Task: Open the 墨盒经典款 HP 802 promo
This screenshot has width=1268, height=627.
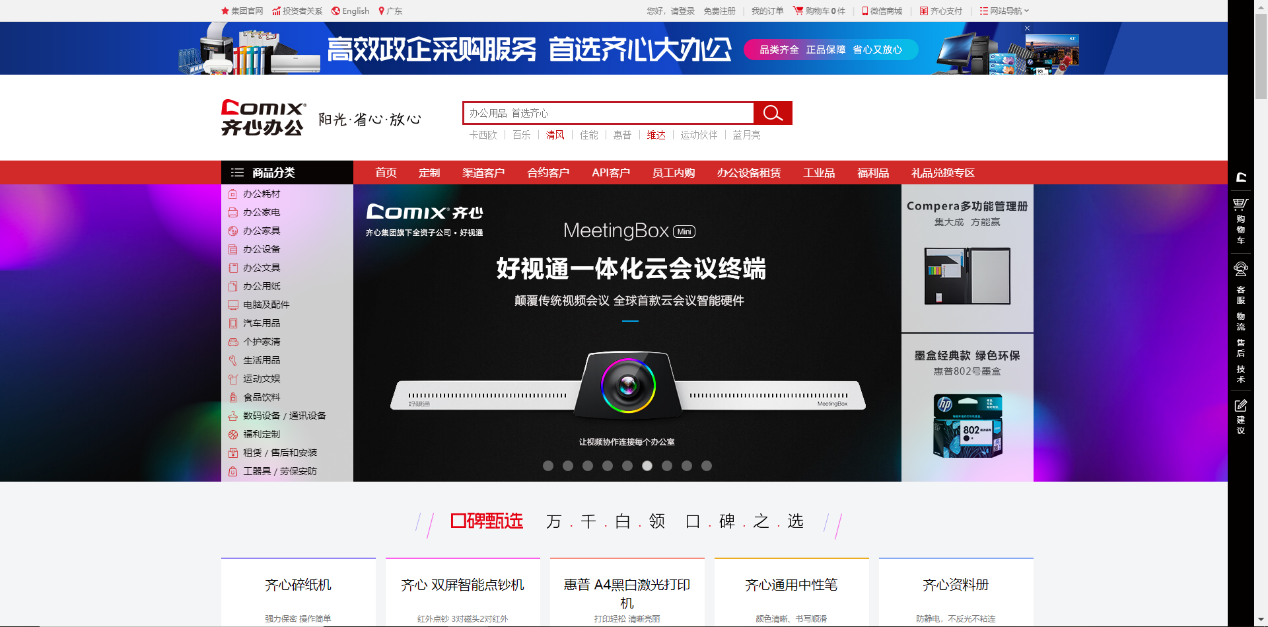Action: 968,408
